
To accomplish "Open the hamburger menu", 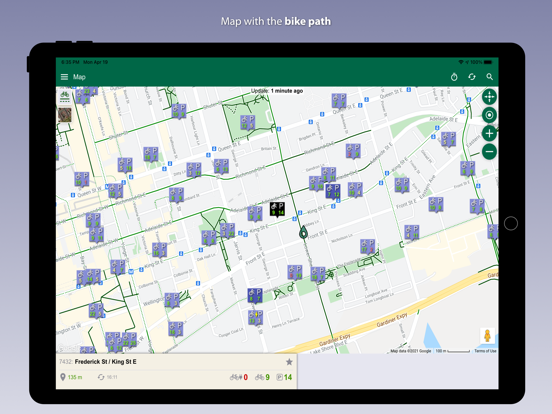I will 64,77.
